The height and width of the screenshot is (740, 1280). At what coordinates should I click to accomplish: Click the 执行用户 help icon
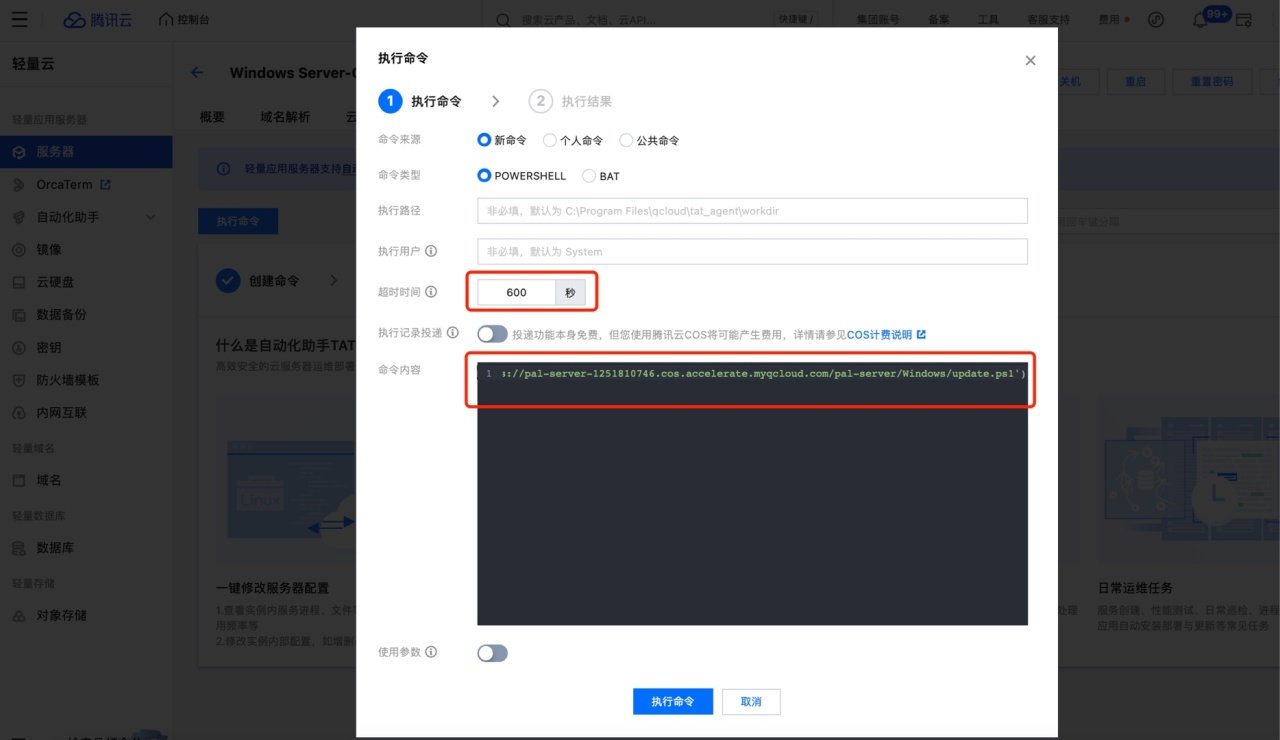pos(431,251)
